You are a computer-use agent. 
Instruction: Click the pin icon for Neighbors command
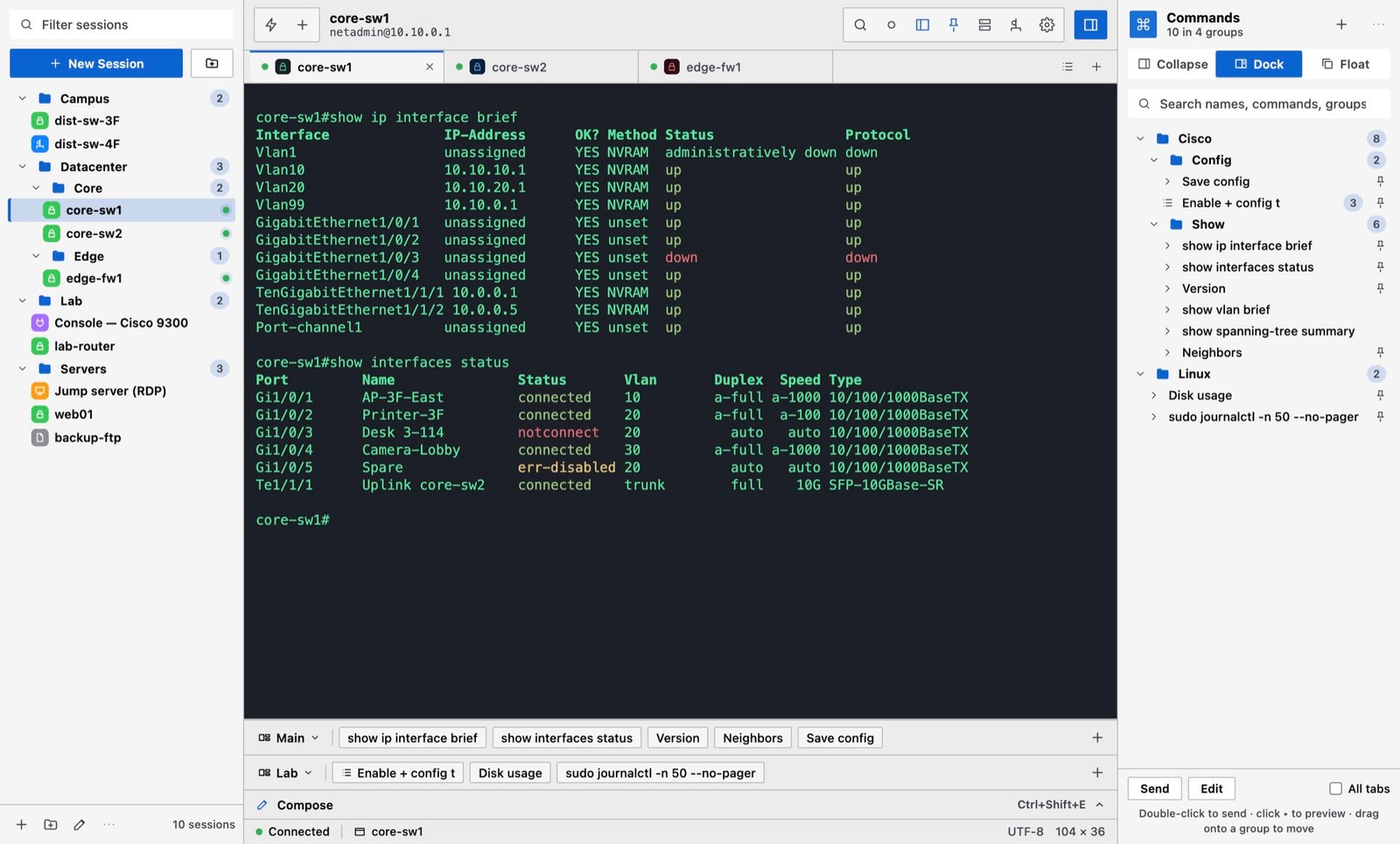pos(1380,352)
